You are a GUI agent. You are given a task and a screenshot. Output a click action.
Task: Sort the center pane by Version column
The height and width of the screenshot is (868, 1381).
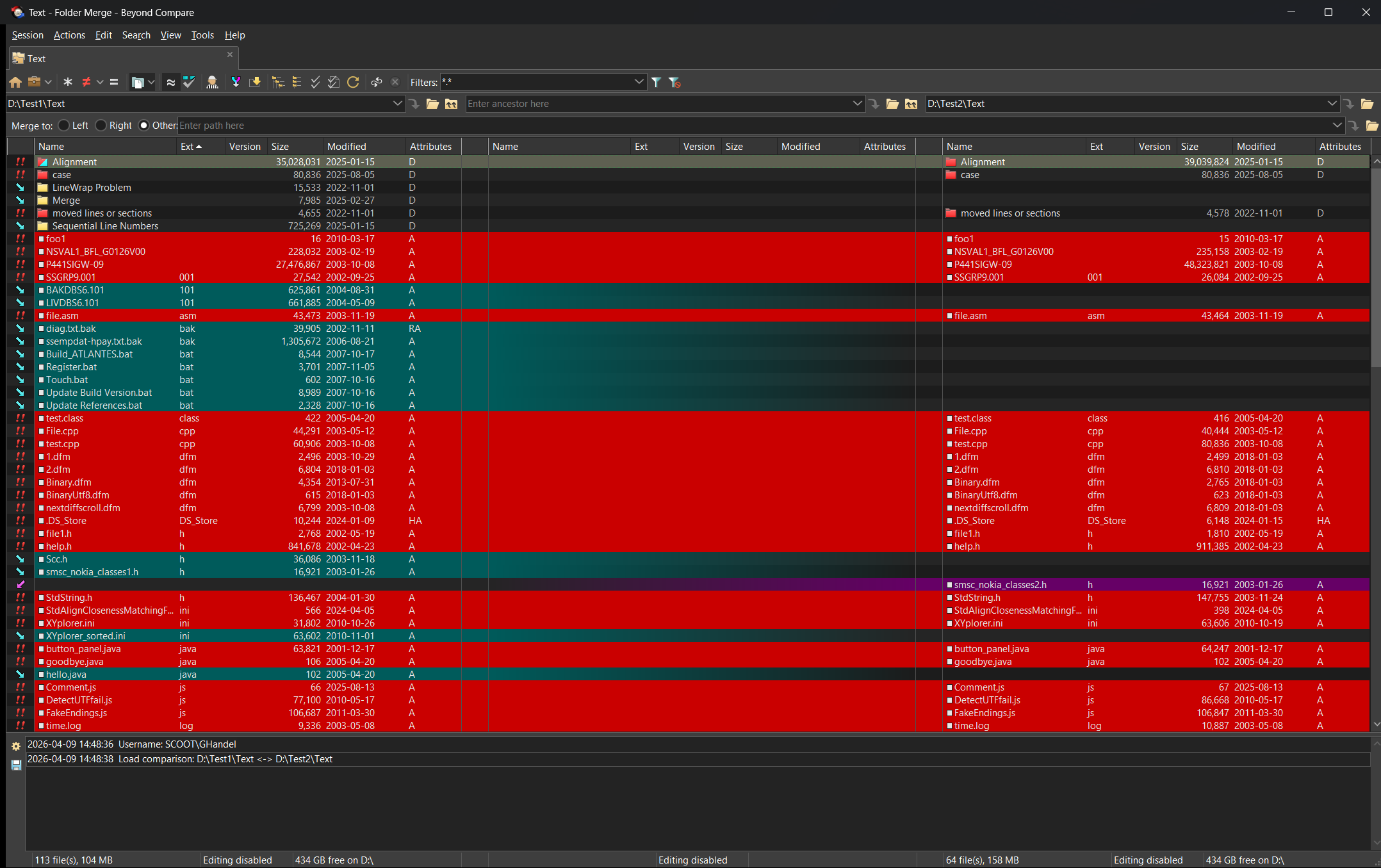click(699, 147)
